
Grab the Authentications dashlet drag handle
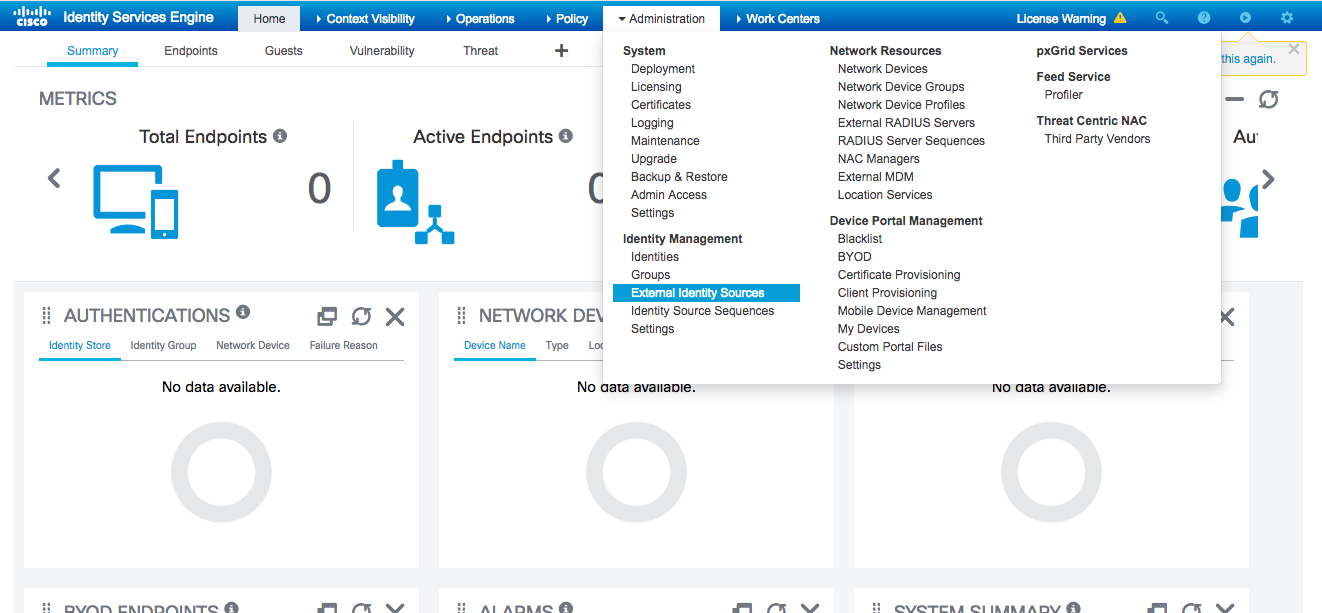[46, 316]
